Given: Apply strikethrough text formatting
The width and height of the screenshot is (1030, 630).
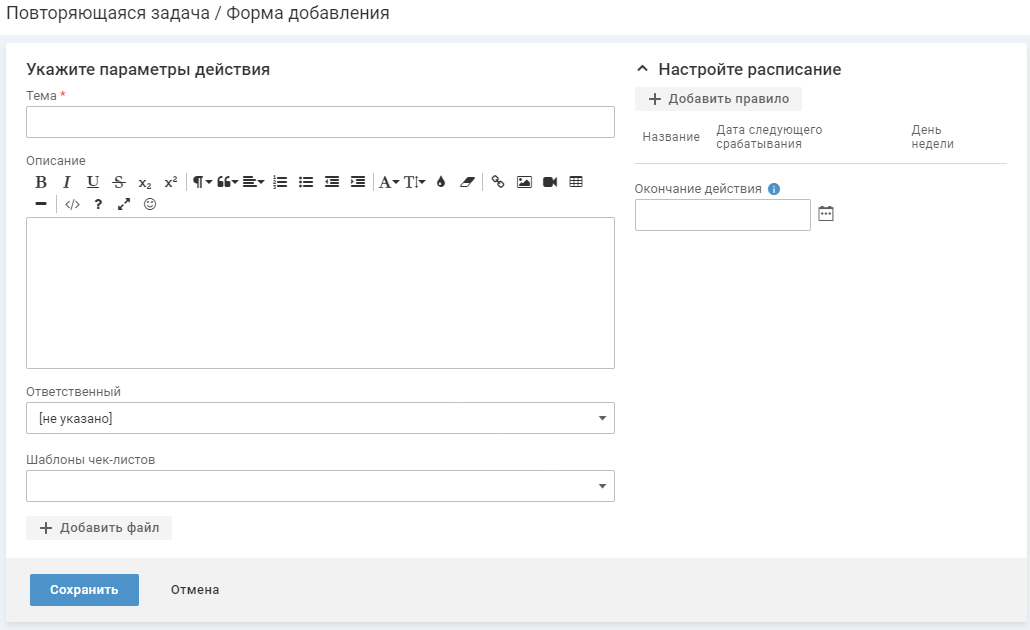Looking at the screenshot, I should (119, 182).
